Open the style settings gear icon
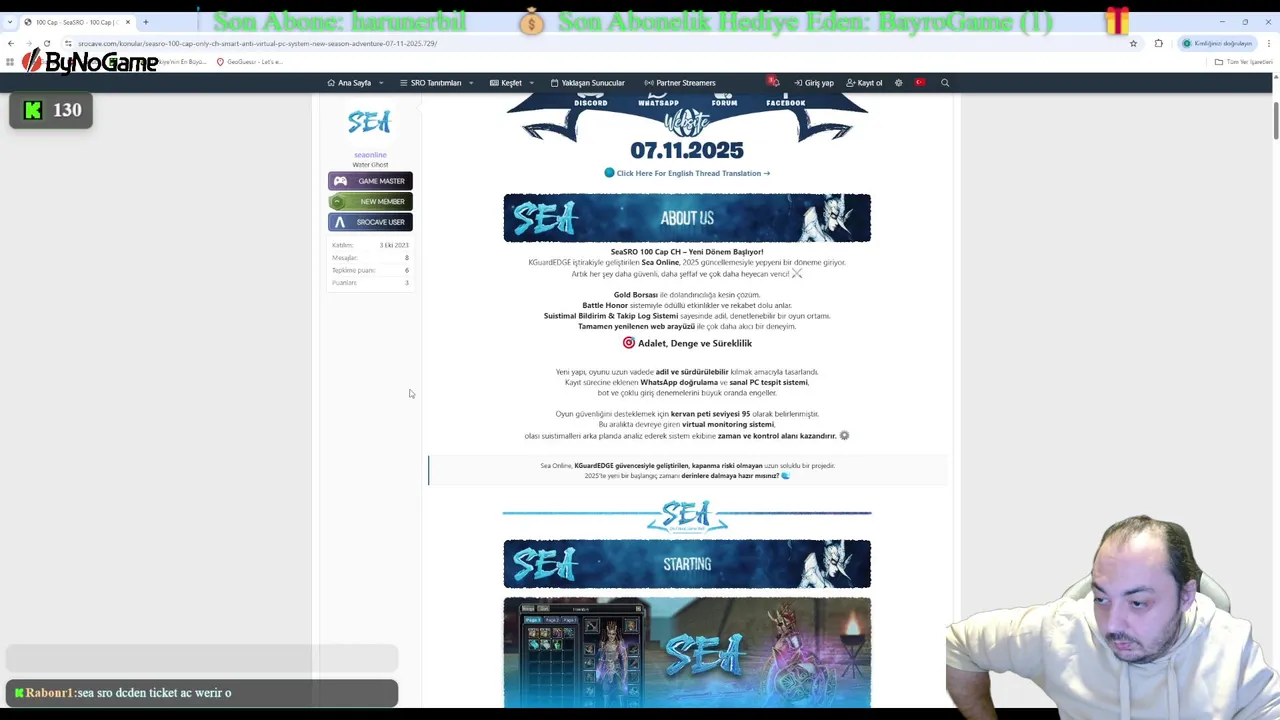This screenshot has width=1280, height=720. point(898,83)
